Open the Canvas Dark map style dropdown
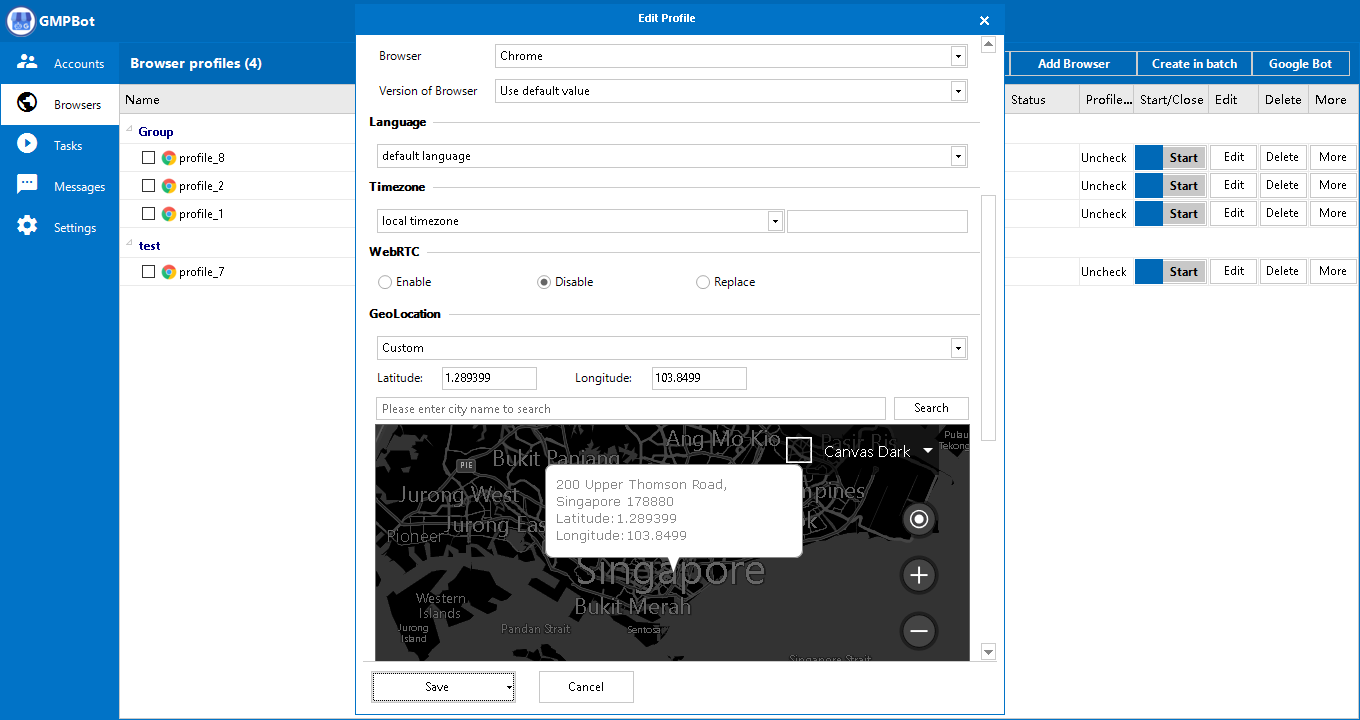This screenshot has width=1360, height=720. point(928,451)
